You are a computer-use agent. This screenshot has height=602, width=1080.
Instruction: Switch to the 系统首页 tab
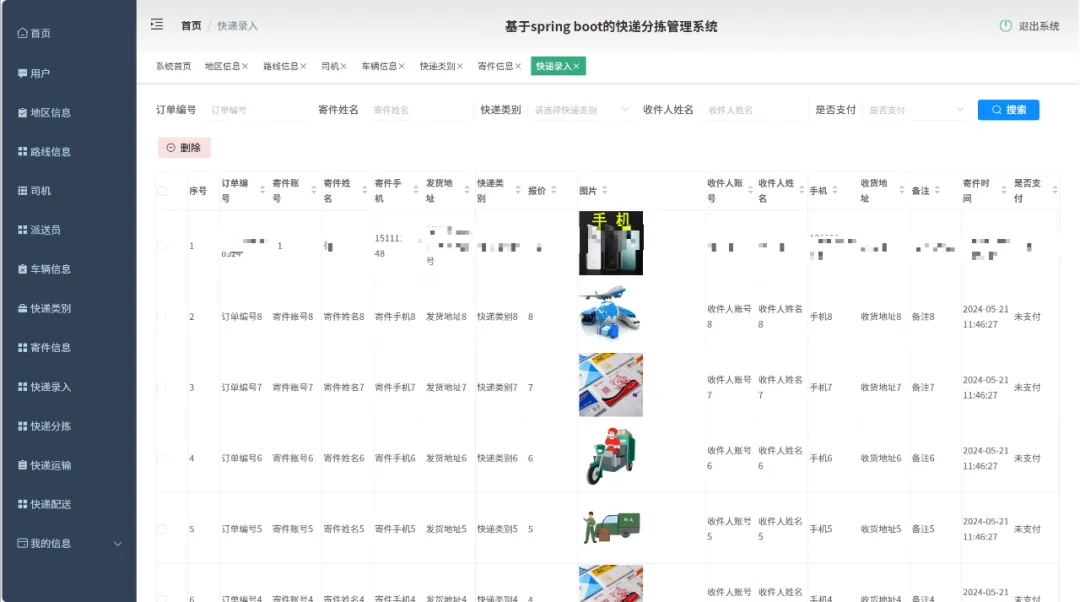174,66
